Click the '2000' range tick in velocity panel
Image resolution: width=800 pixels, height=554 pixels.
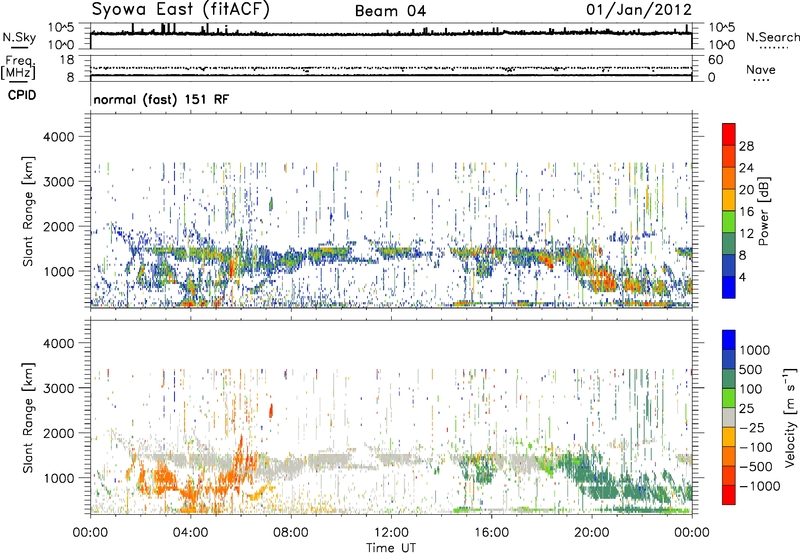(x=58, y=433)
